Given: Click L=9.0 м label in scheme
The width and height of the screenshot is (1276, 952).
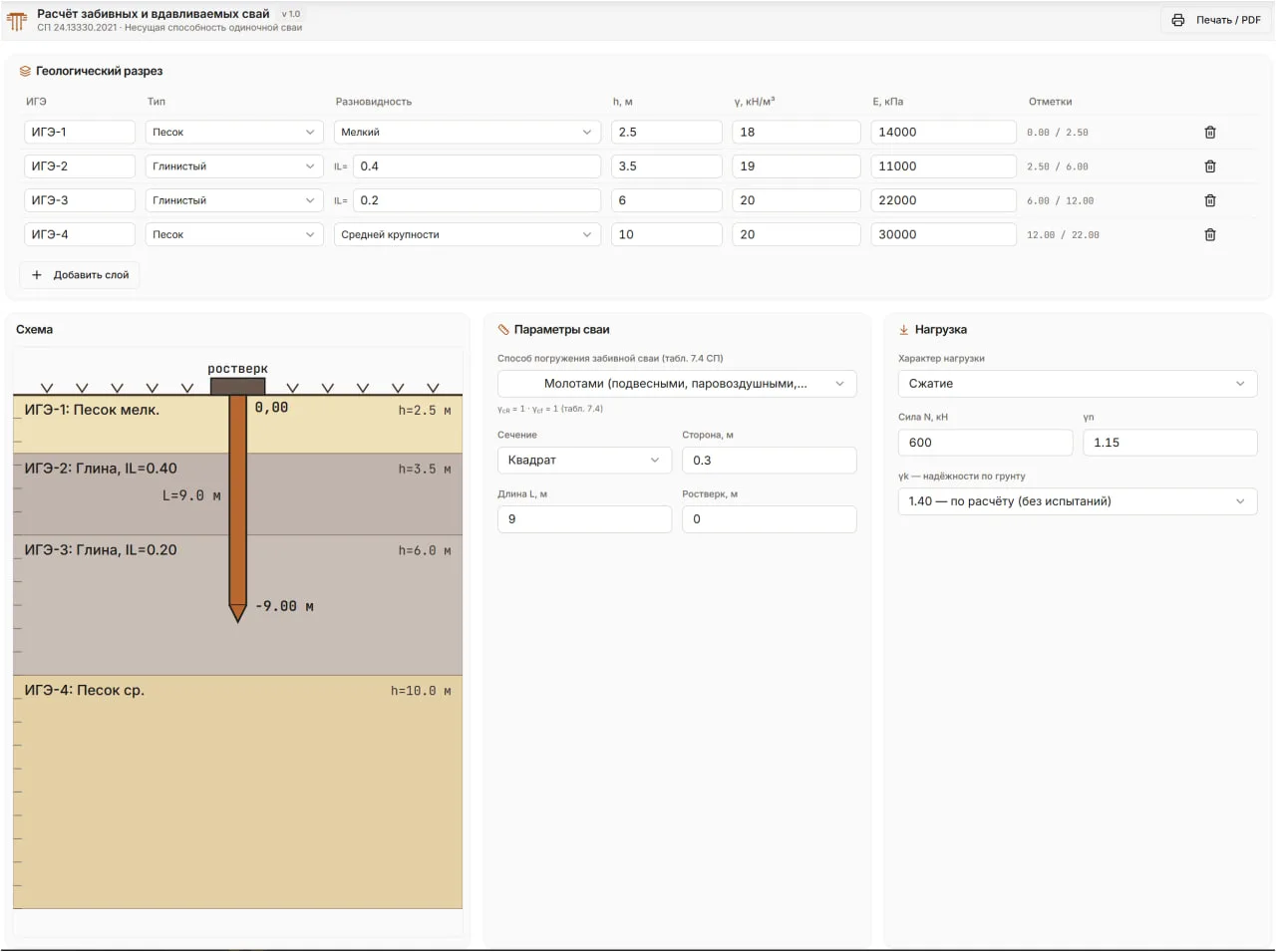Looking at the screenshot, I should pos(191,495).
